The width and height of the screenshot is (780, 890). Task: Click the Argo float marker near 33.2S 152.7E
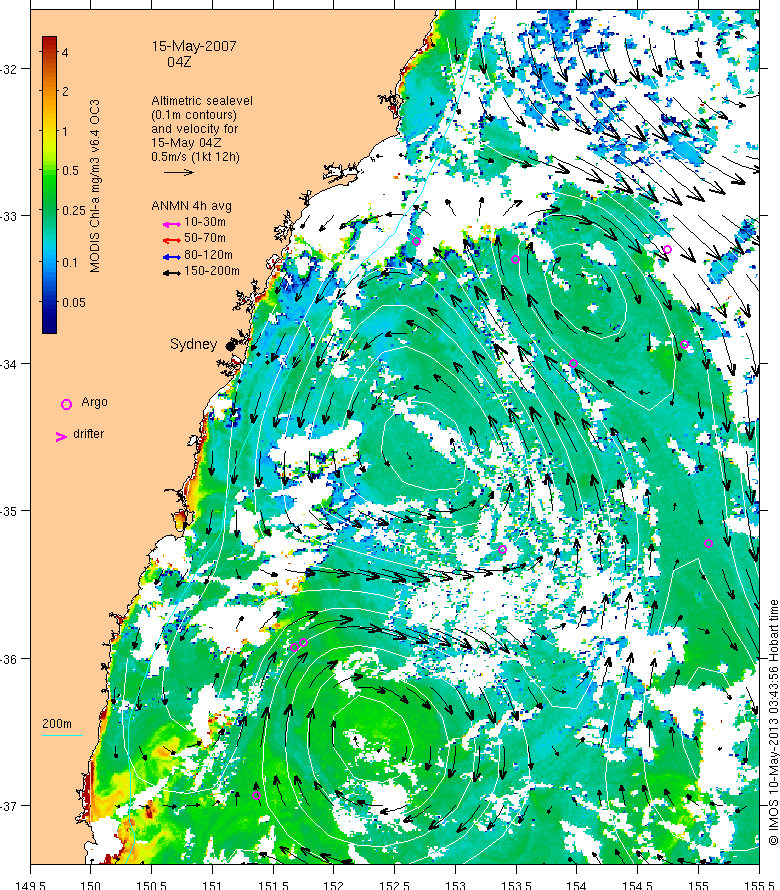click(416, 242)
